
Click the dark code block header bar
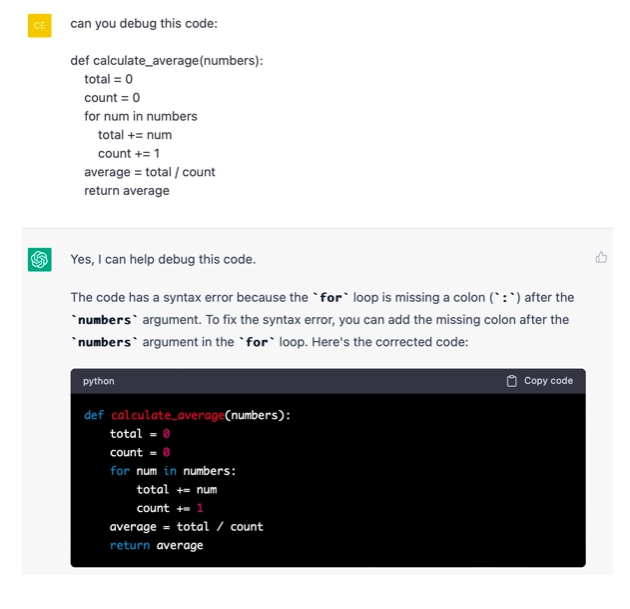(300, 381)
